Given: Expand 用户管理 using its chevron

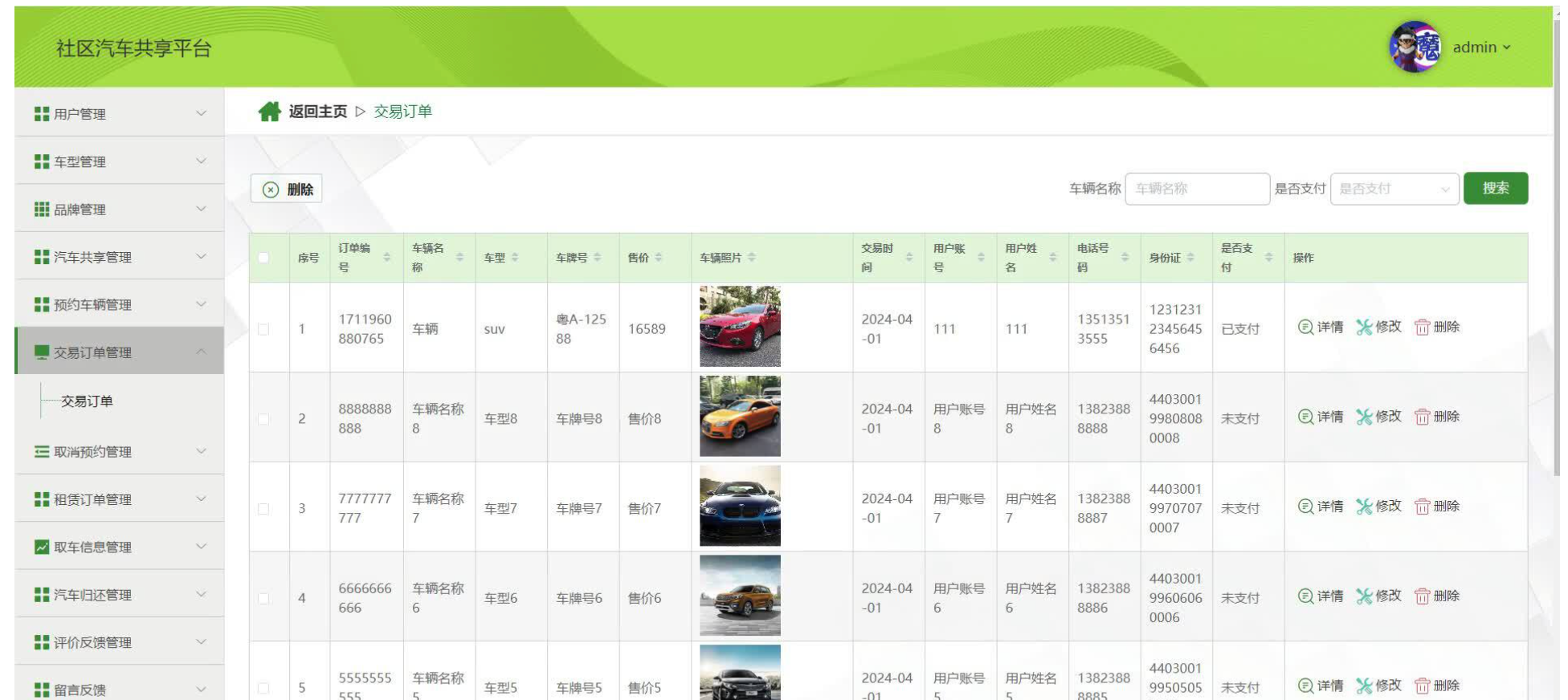Looking at the screenshot, I should [201, 113].
